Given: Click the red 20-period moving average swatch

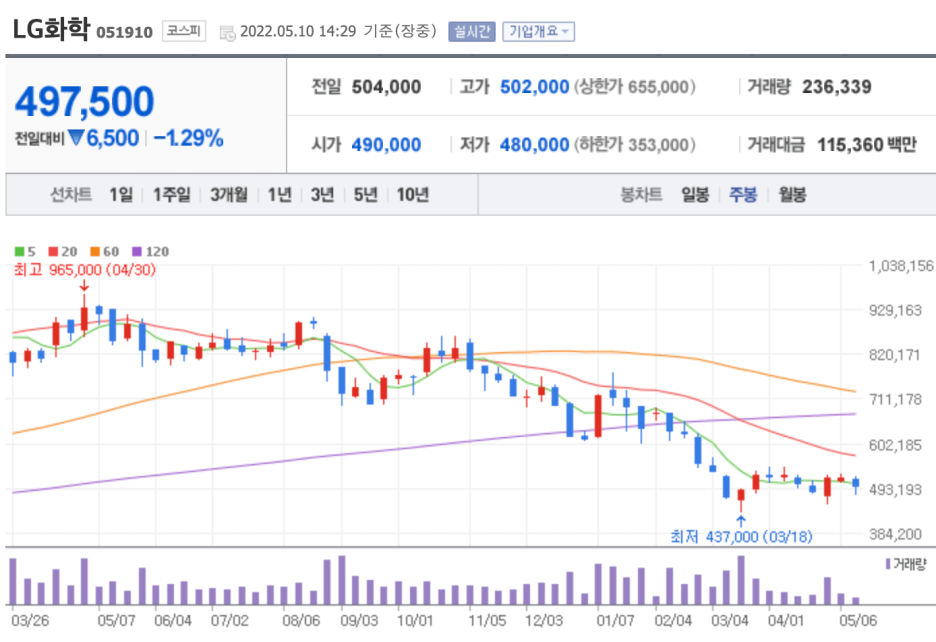Looking at the screenshot, I should pos(54,251).
